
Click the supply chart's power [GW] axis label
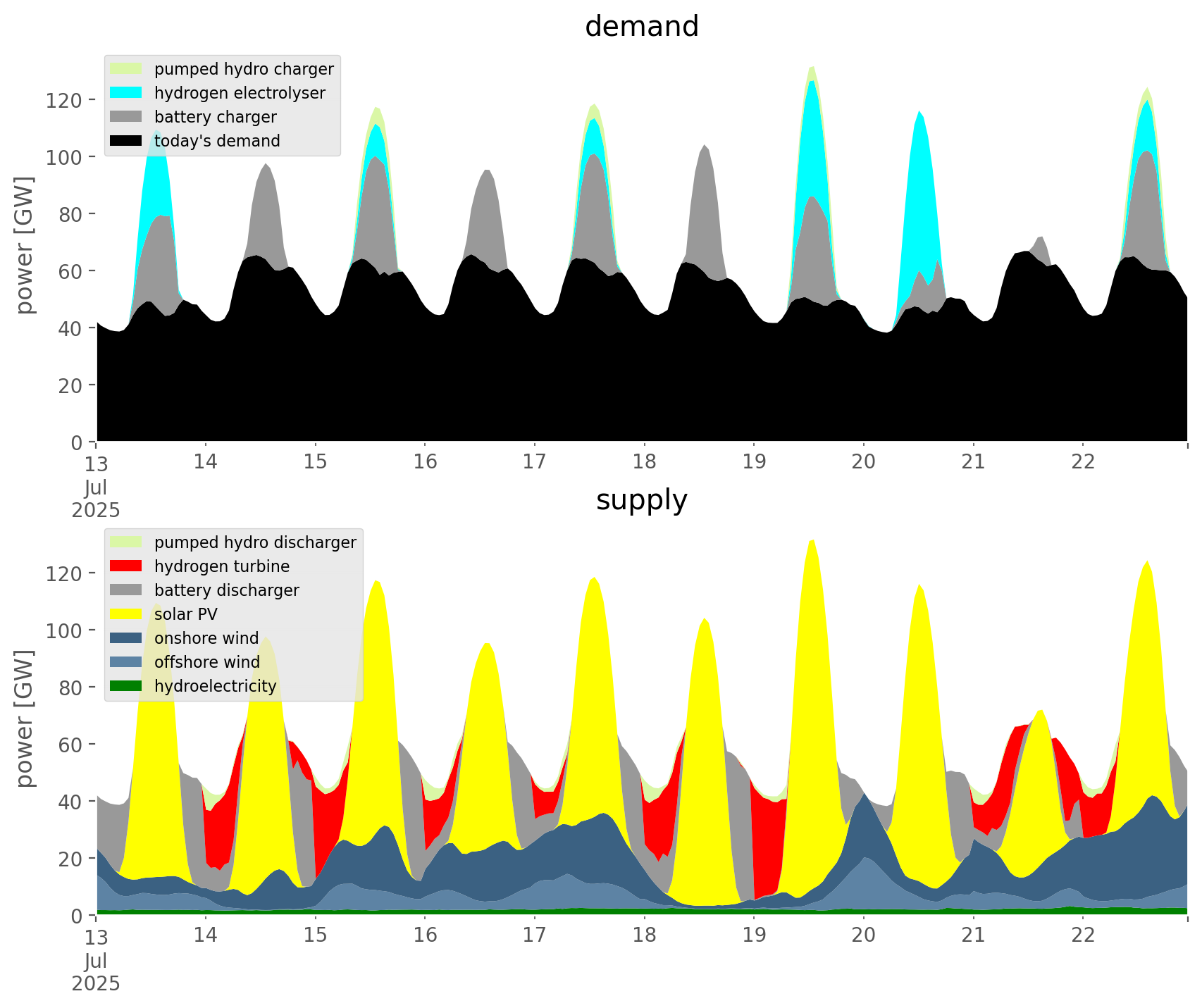point(25,718)
